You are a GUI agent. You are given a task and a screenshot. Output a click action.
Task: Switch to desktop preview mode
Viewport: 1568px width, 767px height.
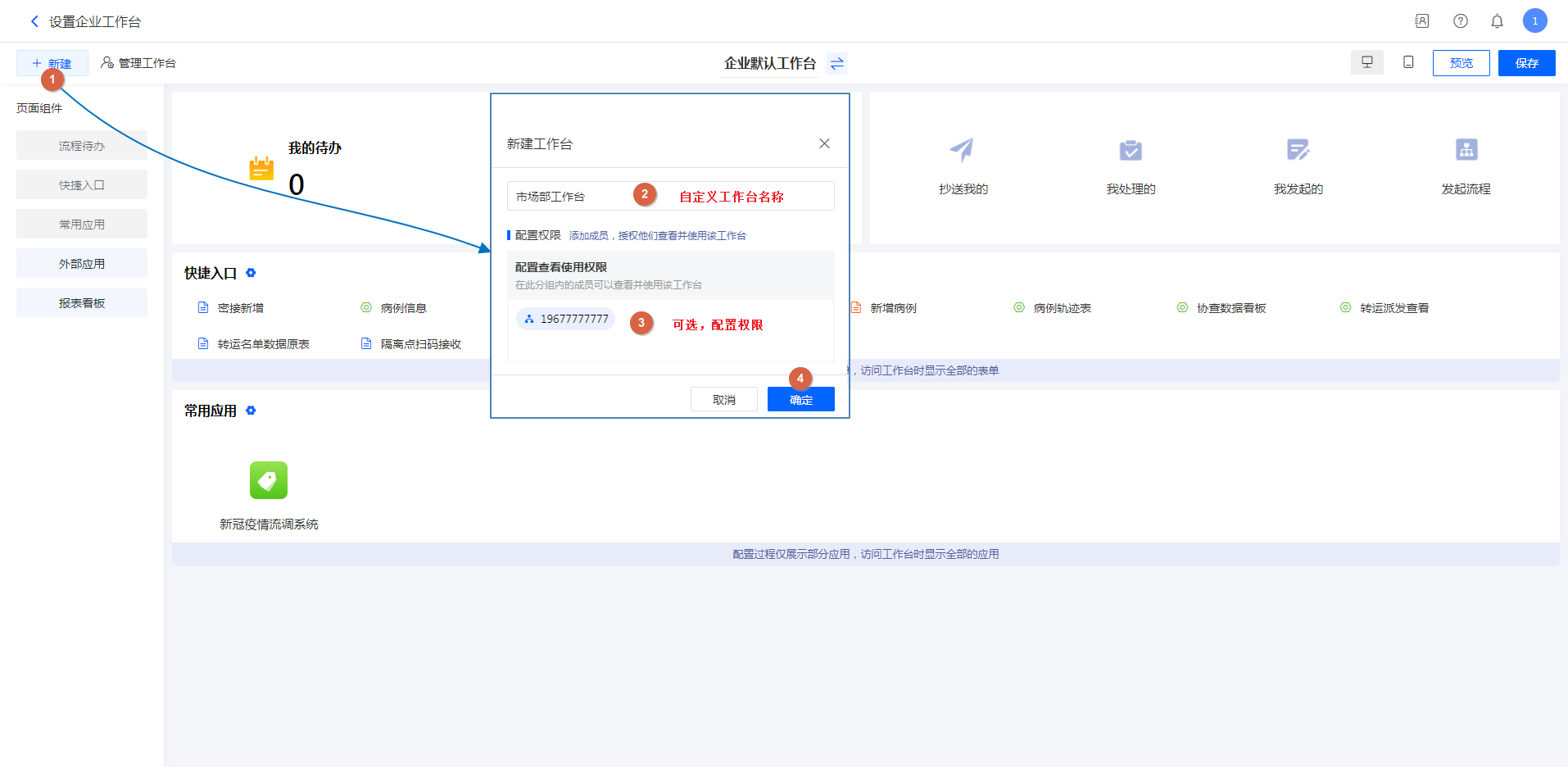tap(1366, 62)
